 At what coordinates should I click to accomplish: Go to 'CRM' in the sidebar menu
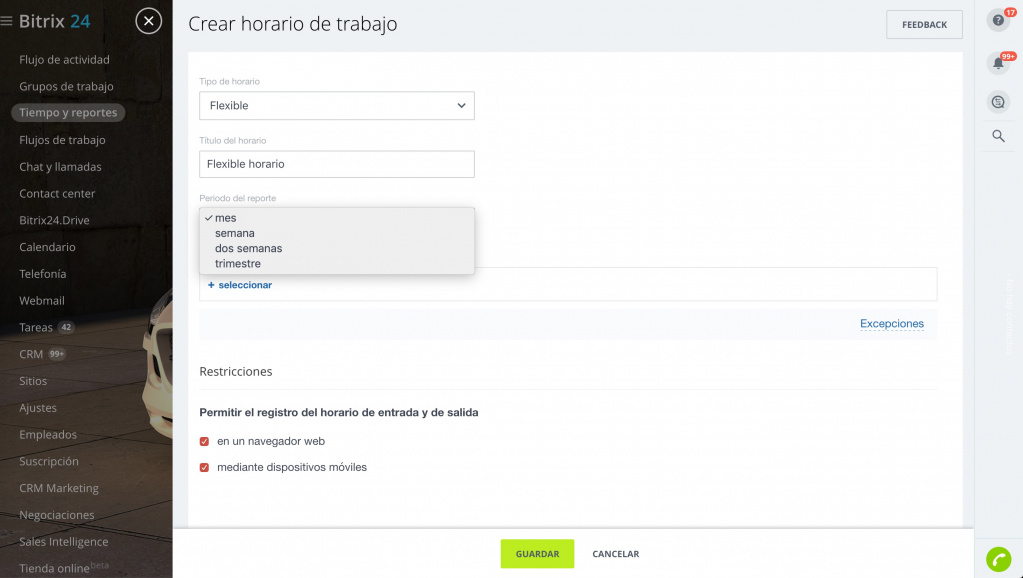[x=31, y=354]
